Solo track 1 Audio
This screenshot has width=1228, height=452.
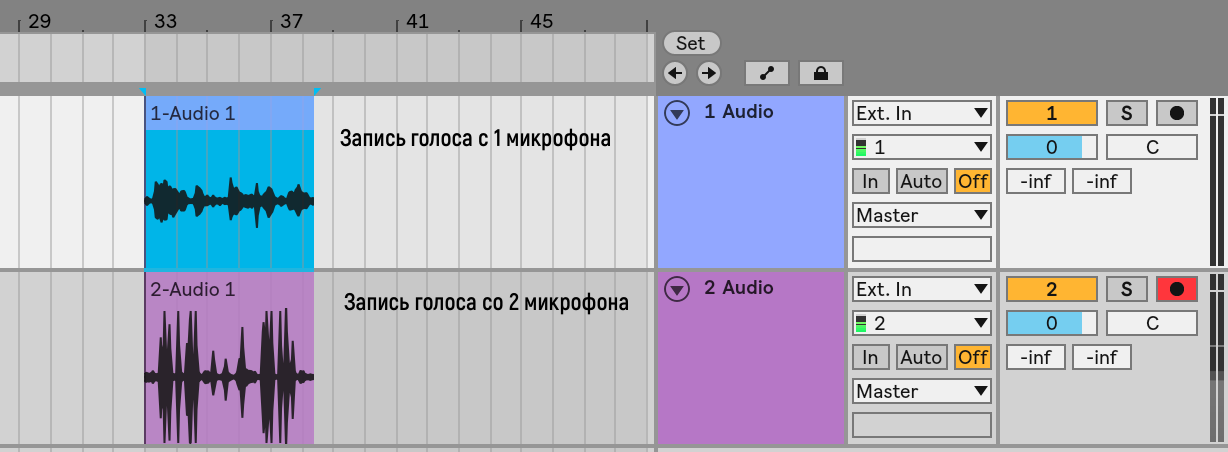(x=1126, y=113)
